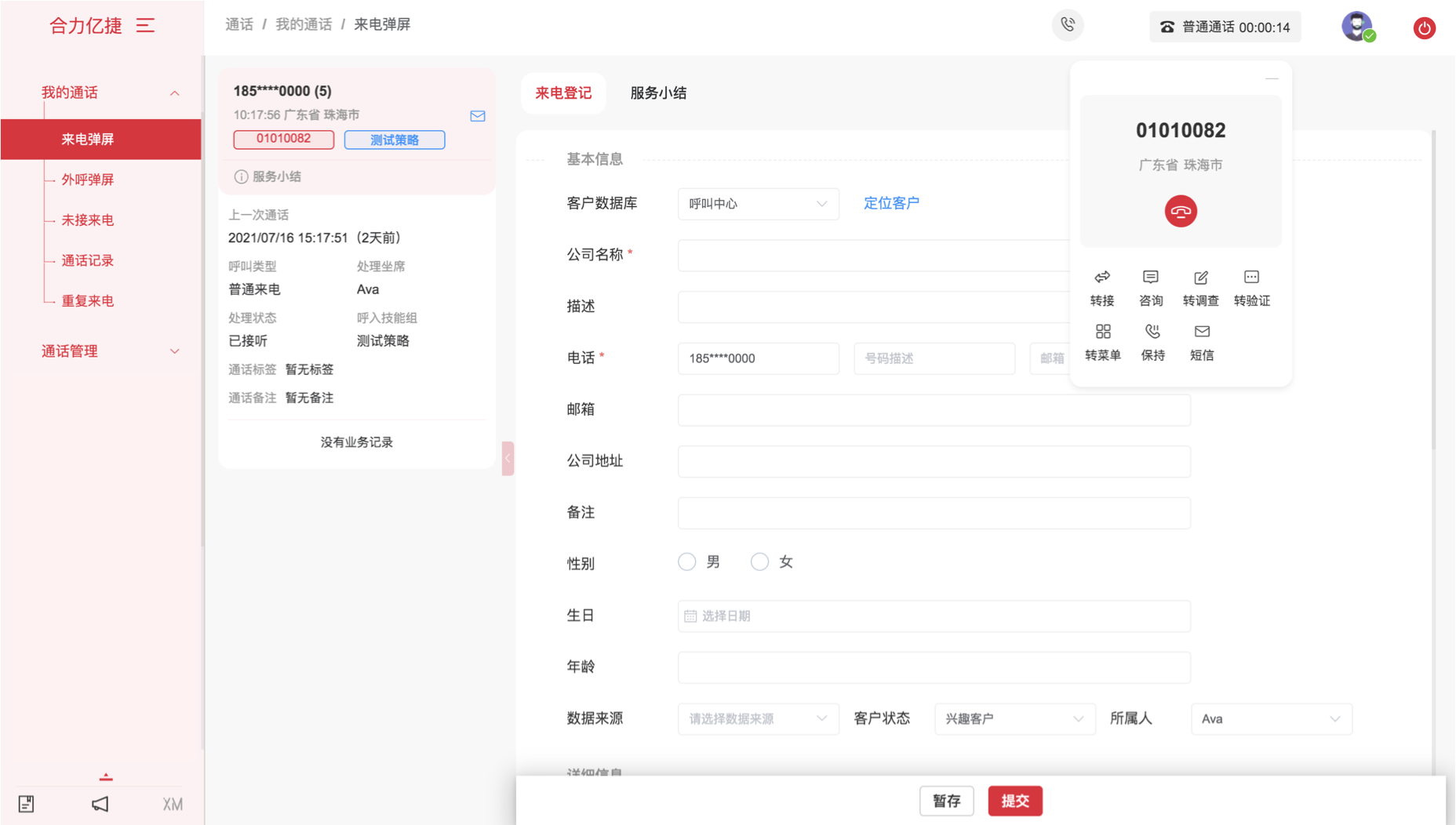Click the 转接 transfer icon

tap(1102, 278)
